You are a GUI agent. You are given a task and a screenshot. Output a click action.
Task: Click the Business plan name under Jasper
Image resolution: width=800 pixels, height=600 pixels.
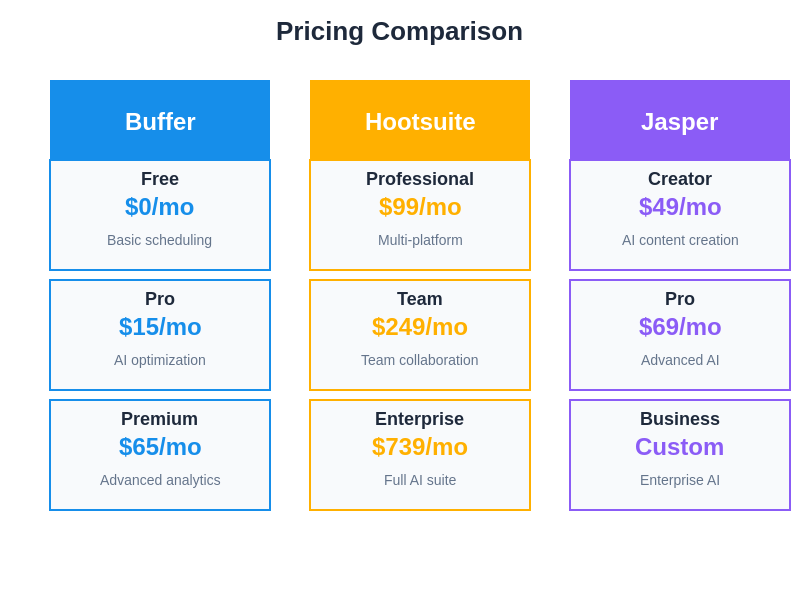point(680,419)
